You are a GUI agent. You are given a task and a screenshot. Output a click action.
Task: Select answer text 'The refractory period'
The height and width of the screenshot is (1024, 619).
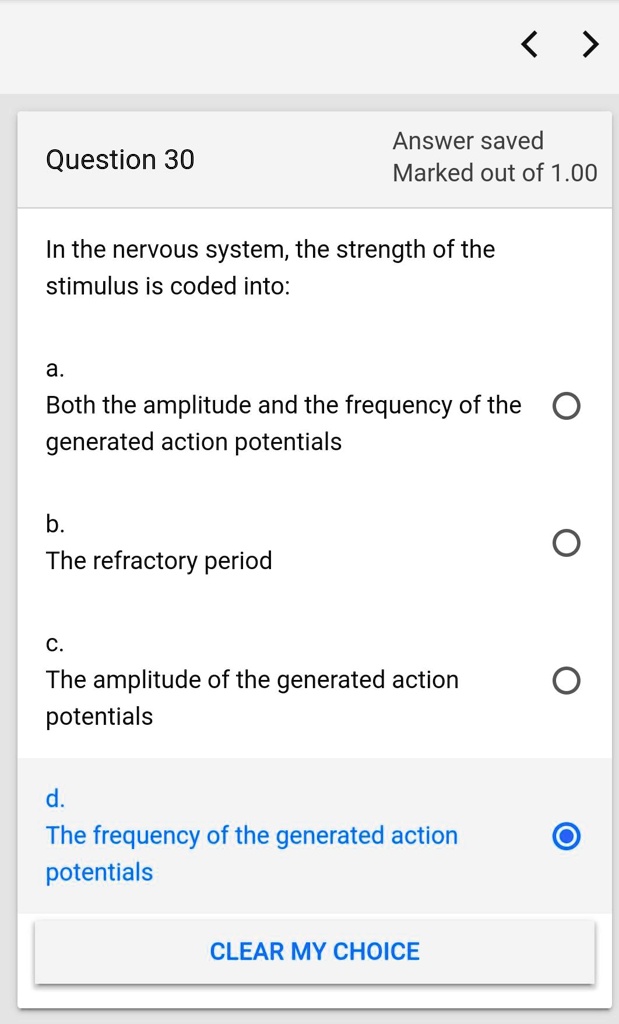coord(159,560)
